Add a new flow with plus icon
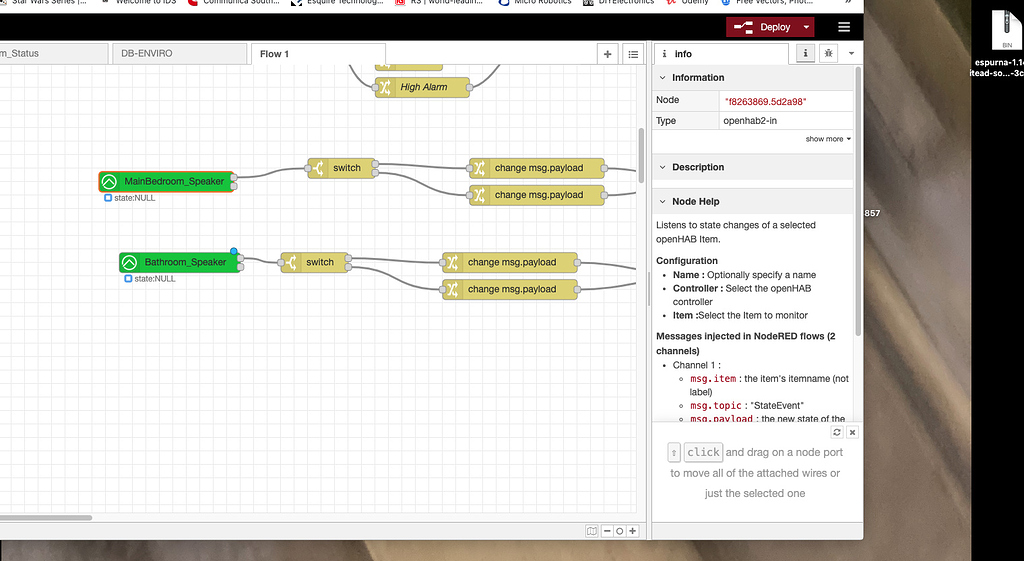The width and height of the screenshot is (1024, 561). coord(607,54)
